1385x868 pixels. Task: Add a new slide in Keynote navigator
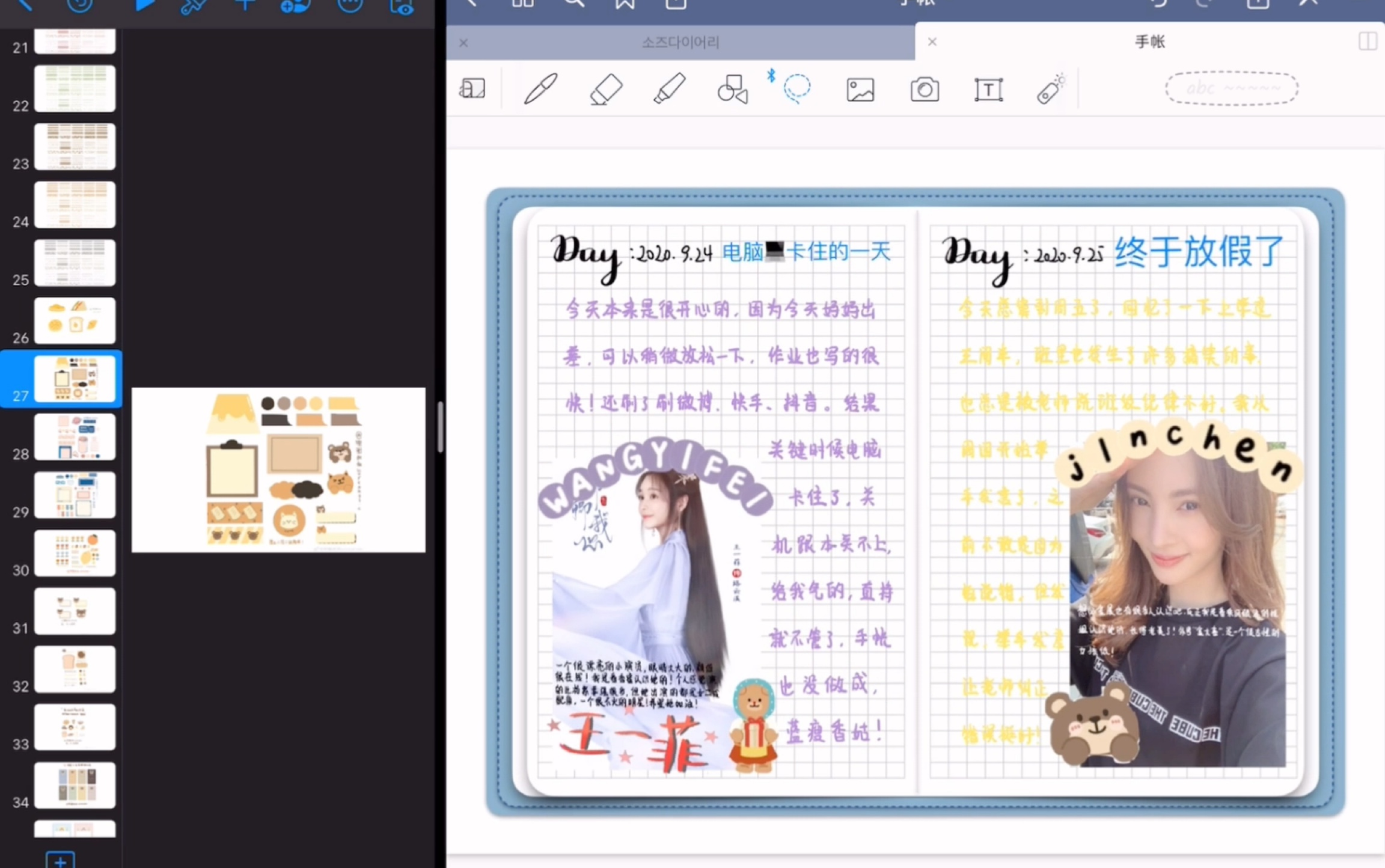(60, 860)
